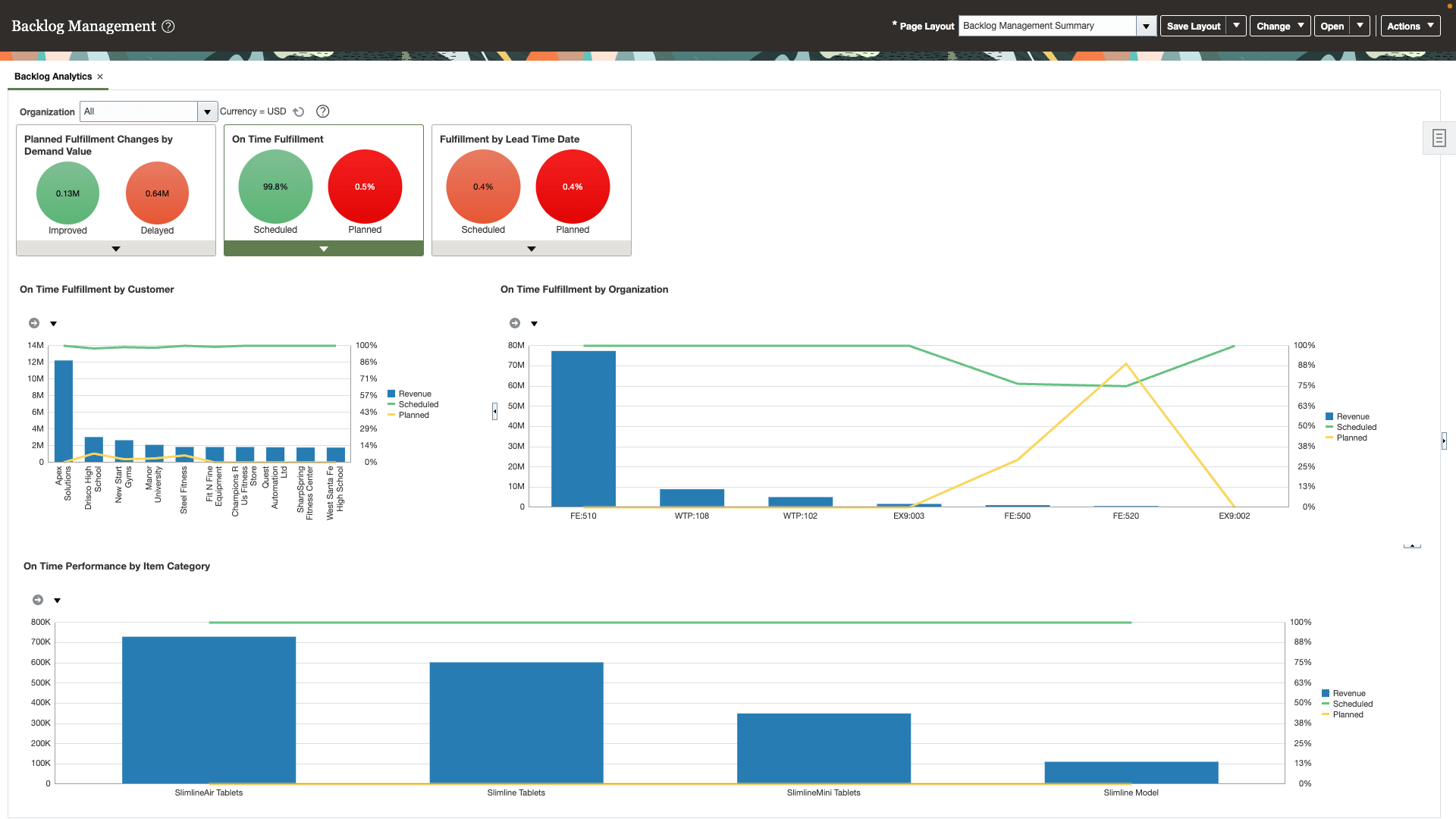Expand the On Time Fulfillment section dropdown arrow

coord(324,248)
